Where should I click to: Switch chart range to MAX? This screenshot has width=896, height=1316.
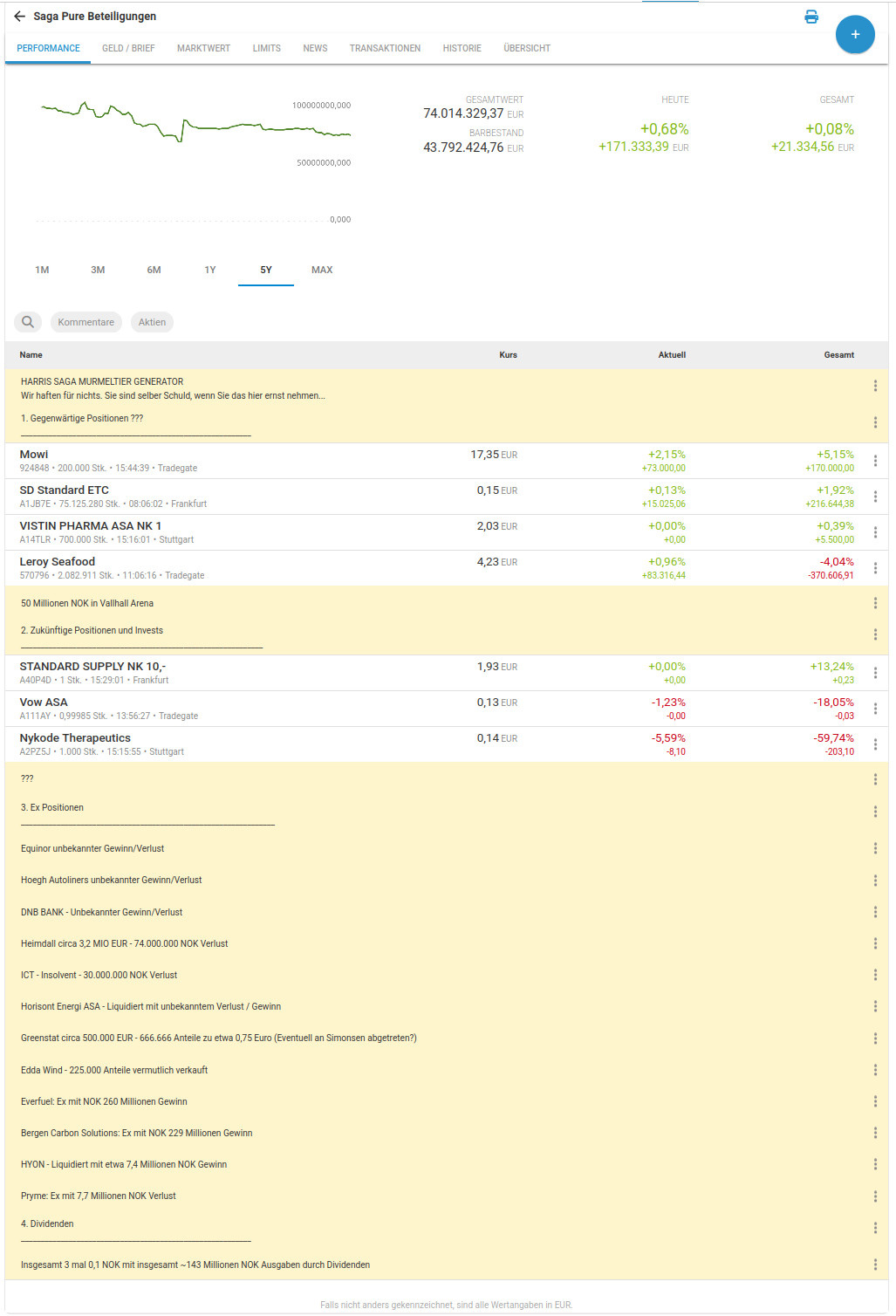[x=322, y=270]
